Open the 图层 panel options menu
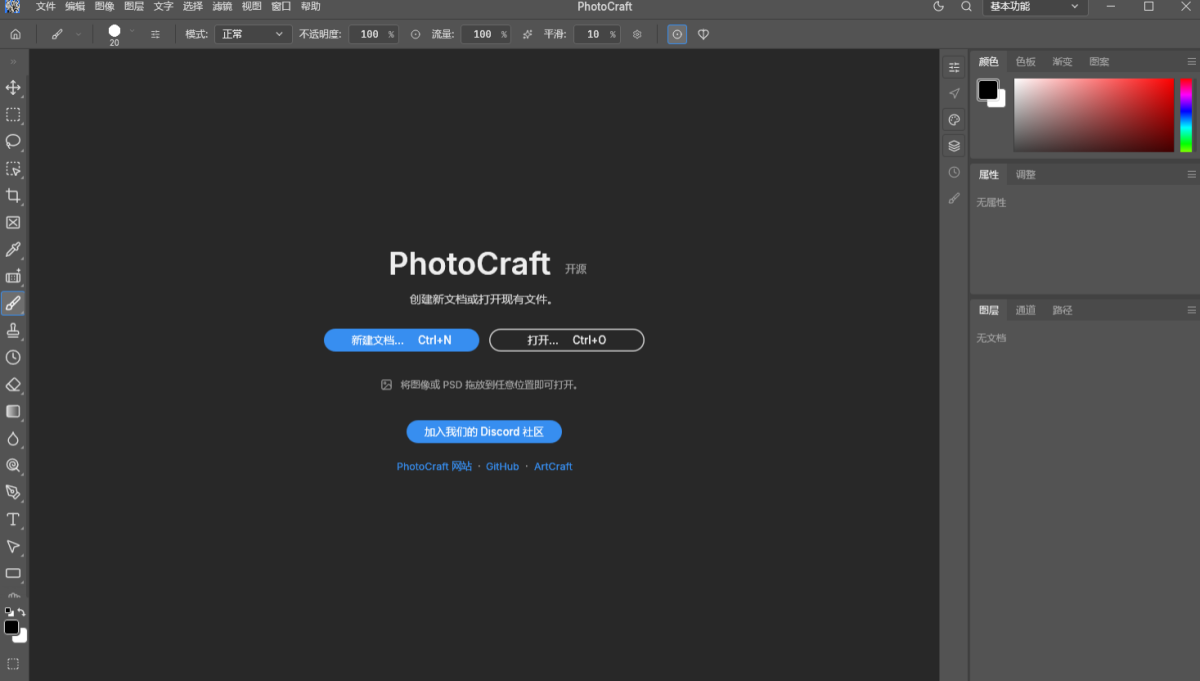Viewport: 1200px width, 681px height. click(1191, 310)
